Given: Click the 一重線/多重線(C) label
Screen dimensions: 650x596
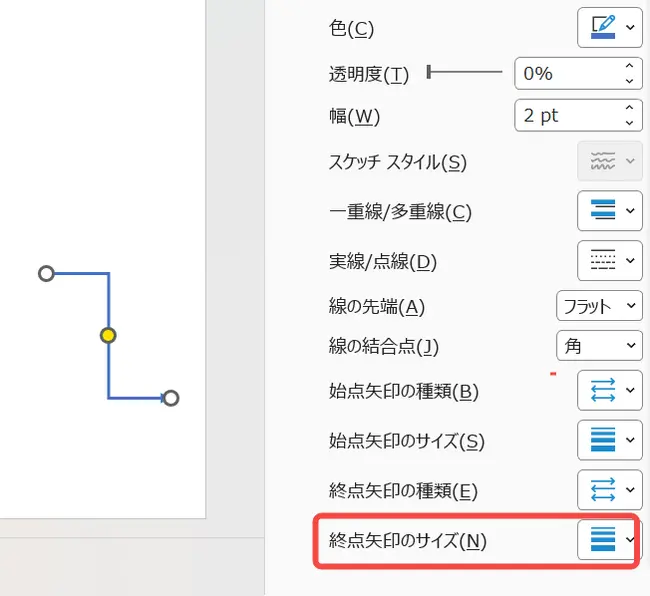Looking at the screenshot, I should click(x=400, y=212).
